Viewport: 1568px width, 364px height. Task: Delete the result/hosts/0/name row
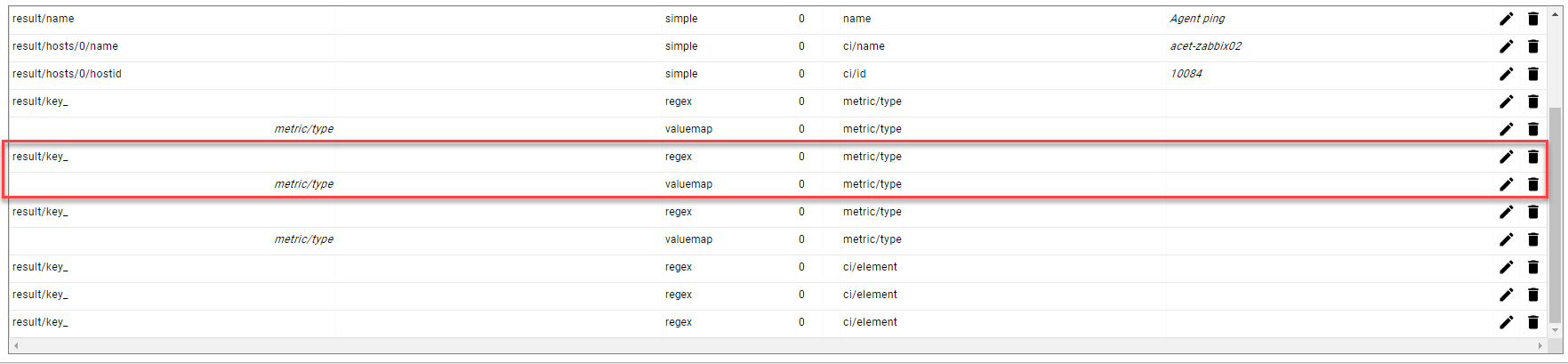pyautogui.click(x=1532, y=46)
